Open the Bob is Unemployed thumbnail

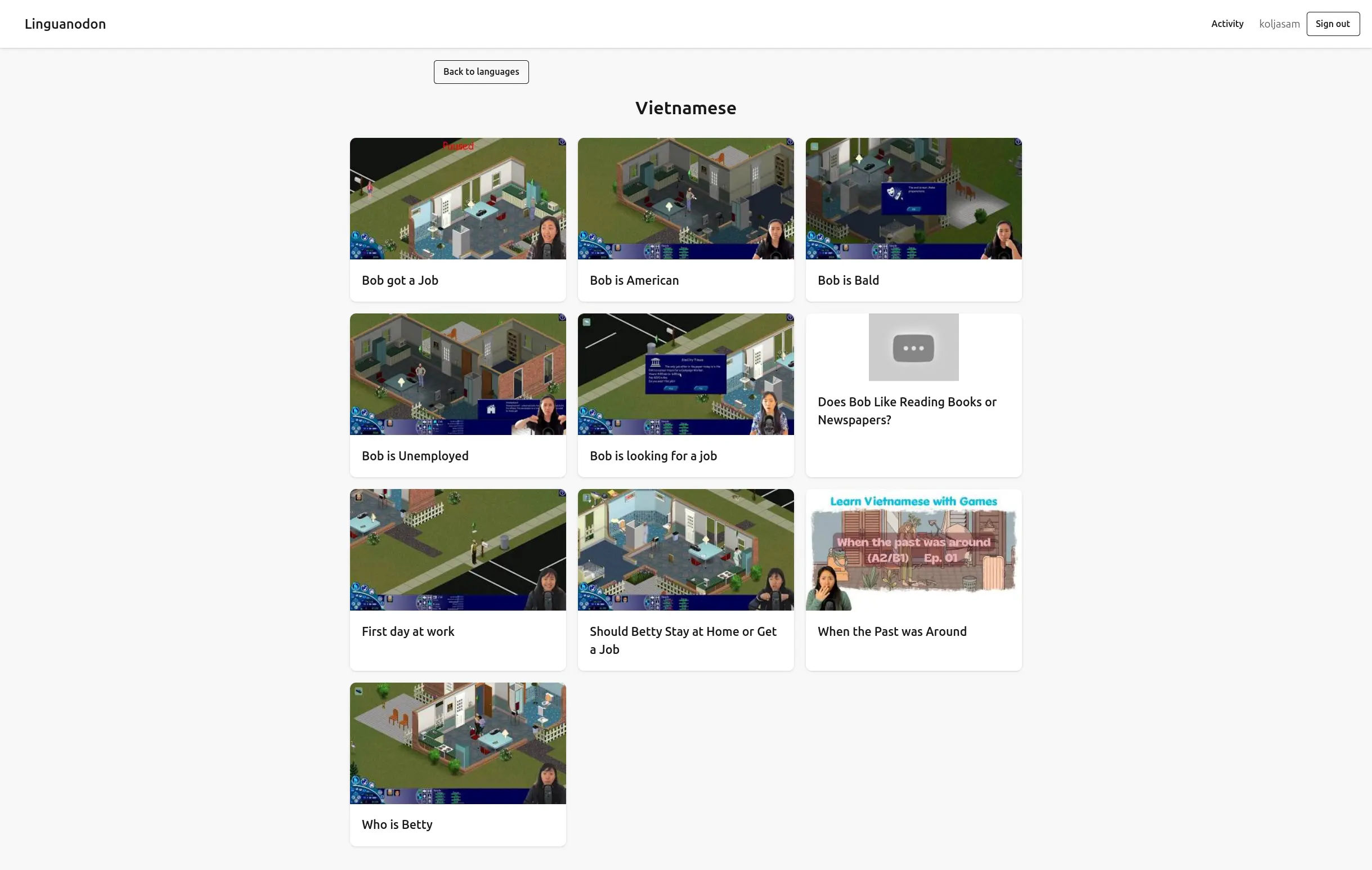pyautogui.click(x=458, y=374)
